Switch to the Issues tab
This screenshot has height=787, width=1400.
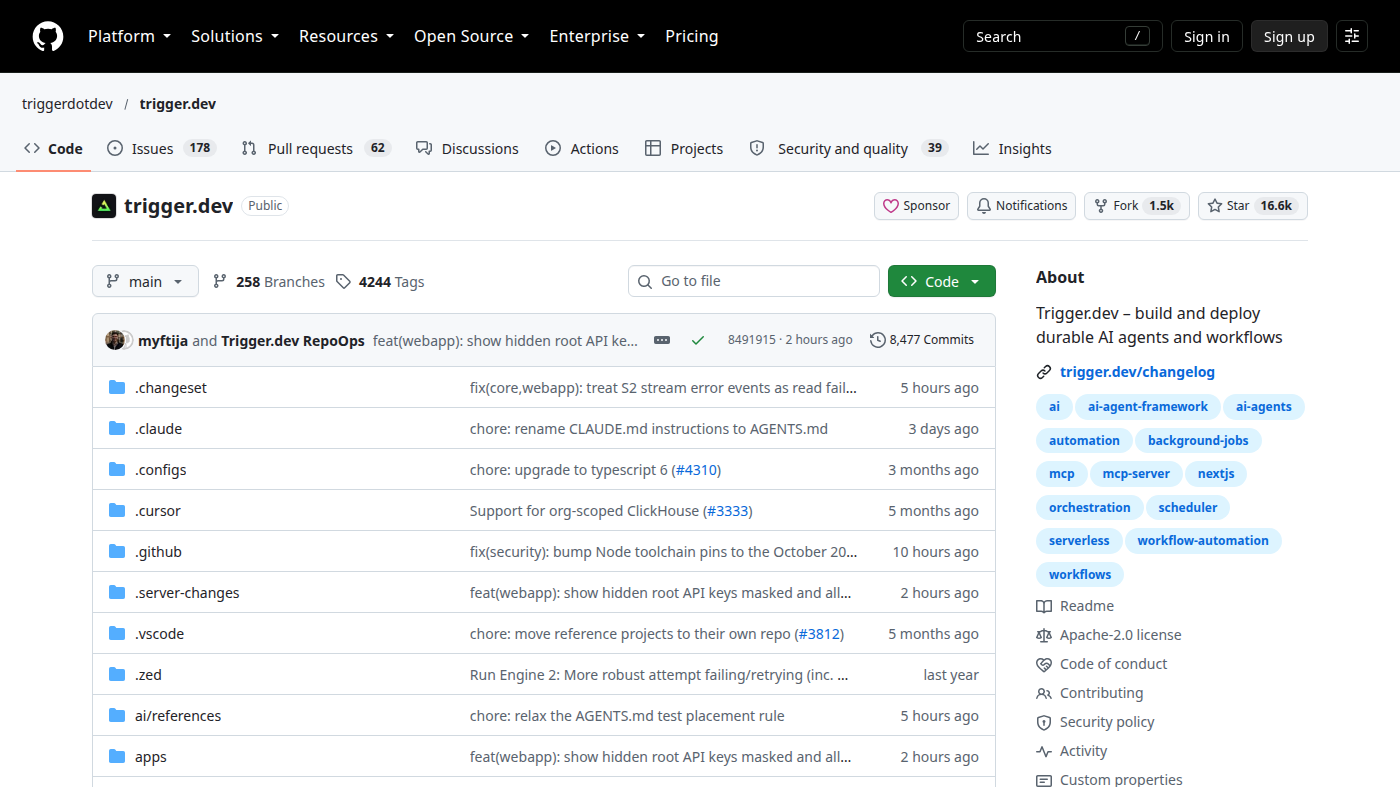tap(161, 149)
